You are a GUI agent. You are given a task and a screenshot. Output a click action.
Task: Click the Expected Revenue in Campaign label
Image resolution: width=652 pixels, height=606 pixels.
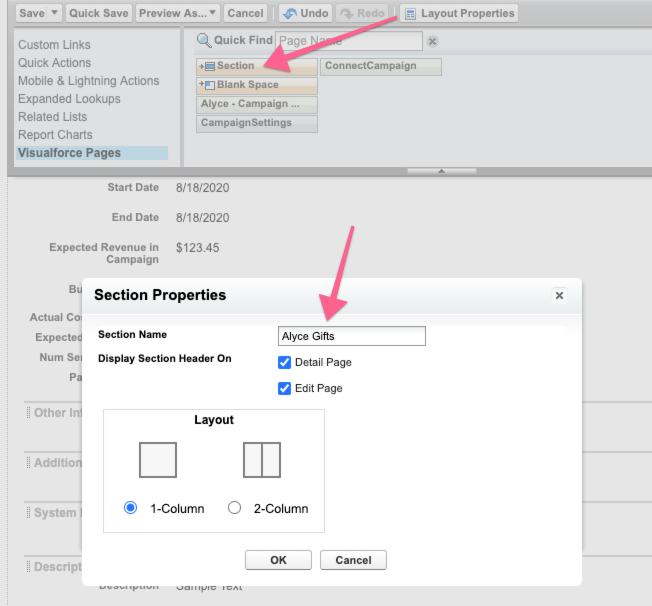click(104, 253)
